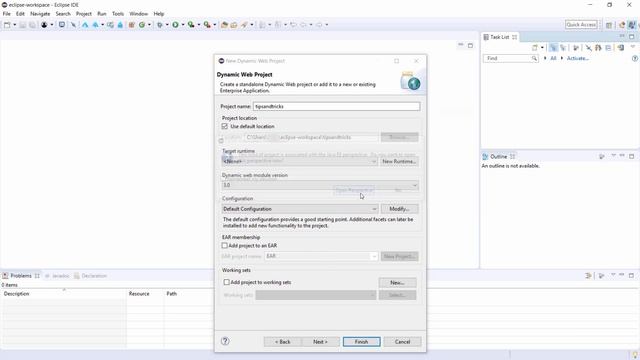Click the Debug bug toolbar icon
Screen dimensions: 640x360
point(160,25)
